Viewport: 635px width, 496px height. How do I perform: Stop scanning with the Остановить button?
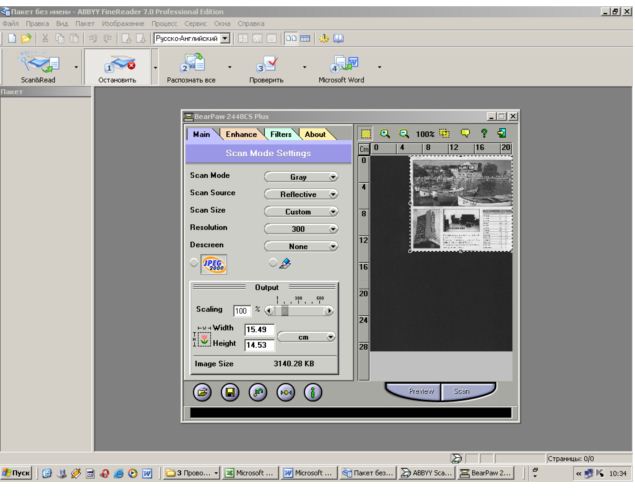click(x=118, y=65)
